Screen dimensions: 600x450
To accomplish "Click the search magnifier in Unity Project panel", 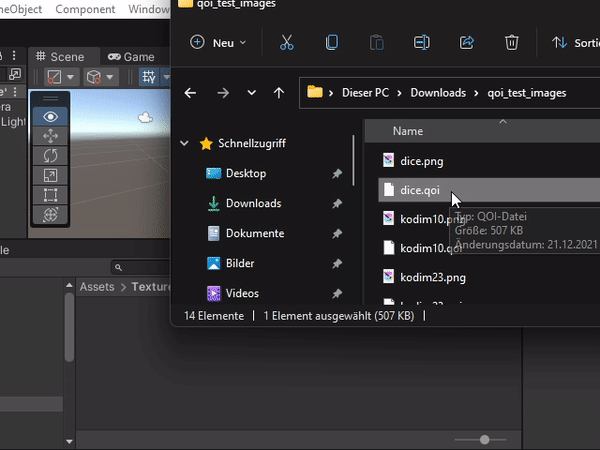I will point(118,267).
